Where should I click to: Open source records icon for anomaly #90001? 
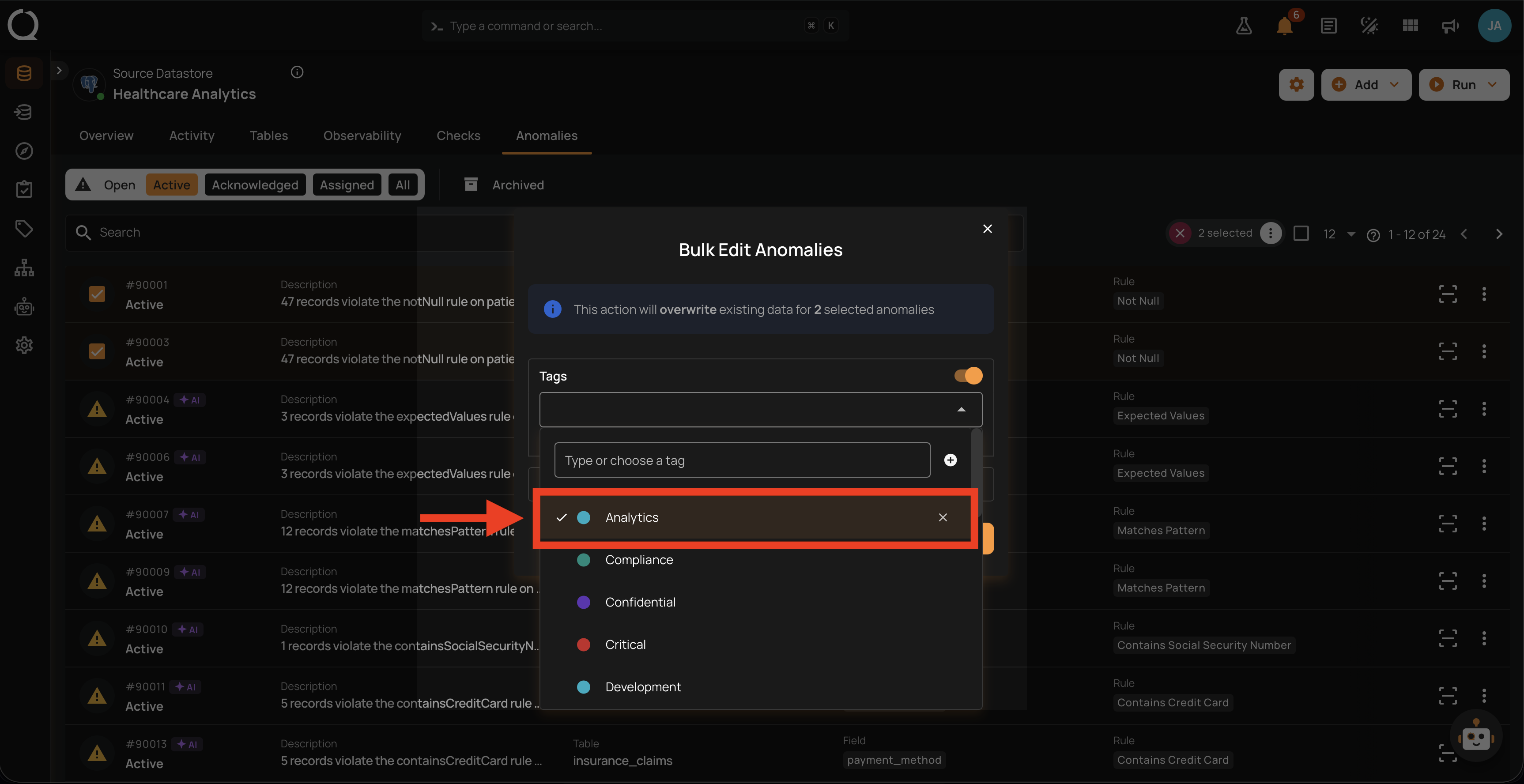click(x=1447, y=294)
